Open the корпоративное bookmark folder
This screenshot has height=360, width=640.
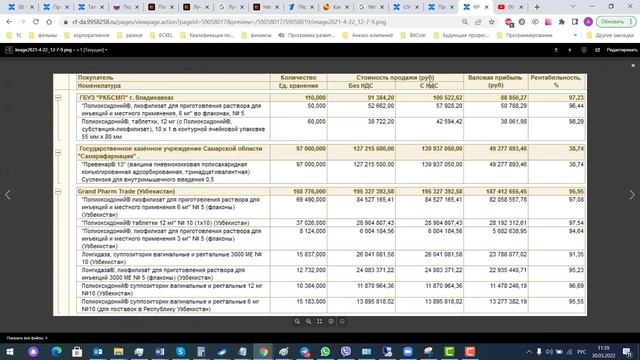(x=87, y=36)
